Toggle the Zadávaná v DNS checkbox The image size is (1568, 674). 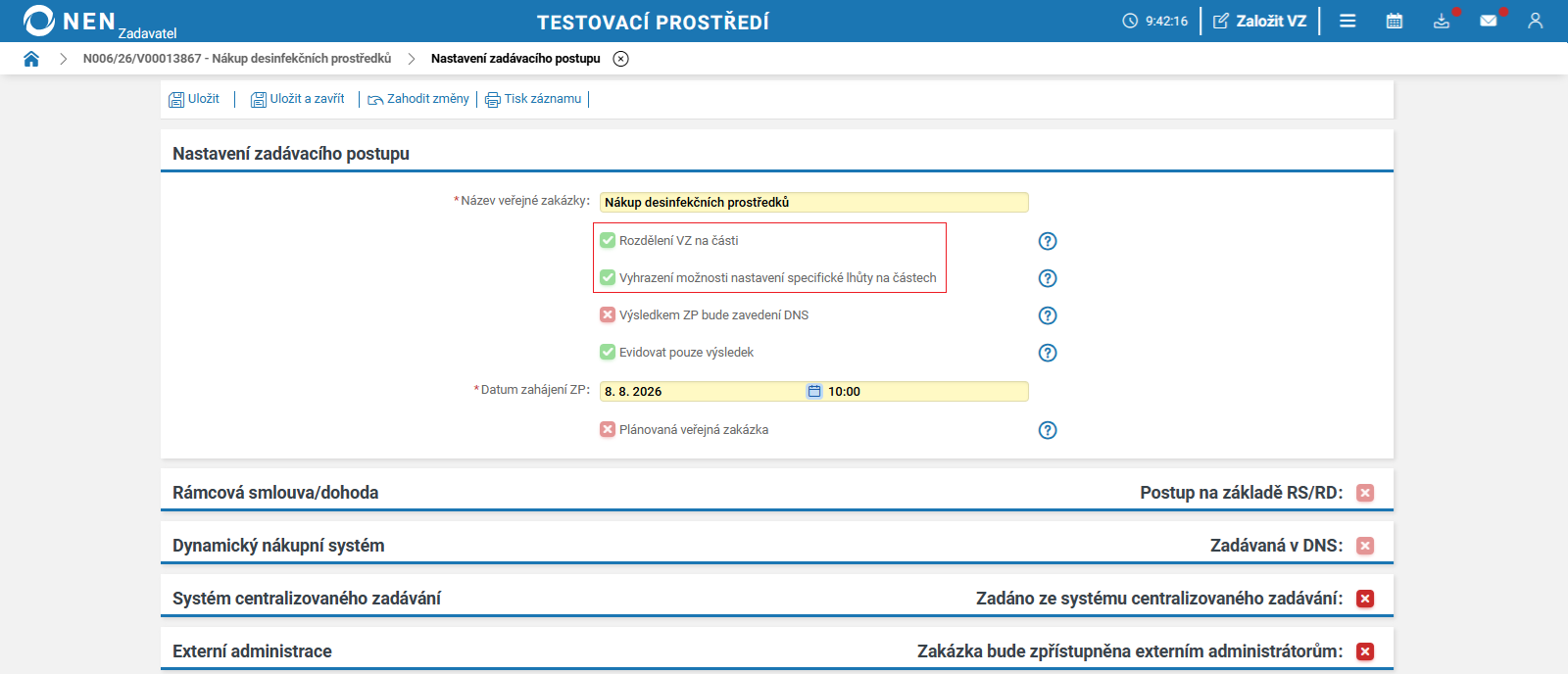1365,546
